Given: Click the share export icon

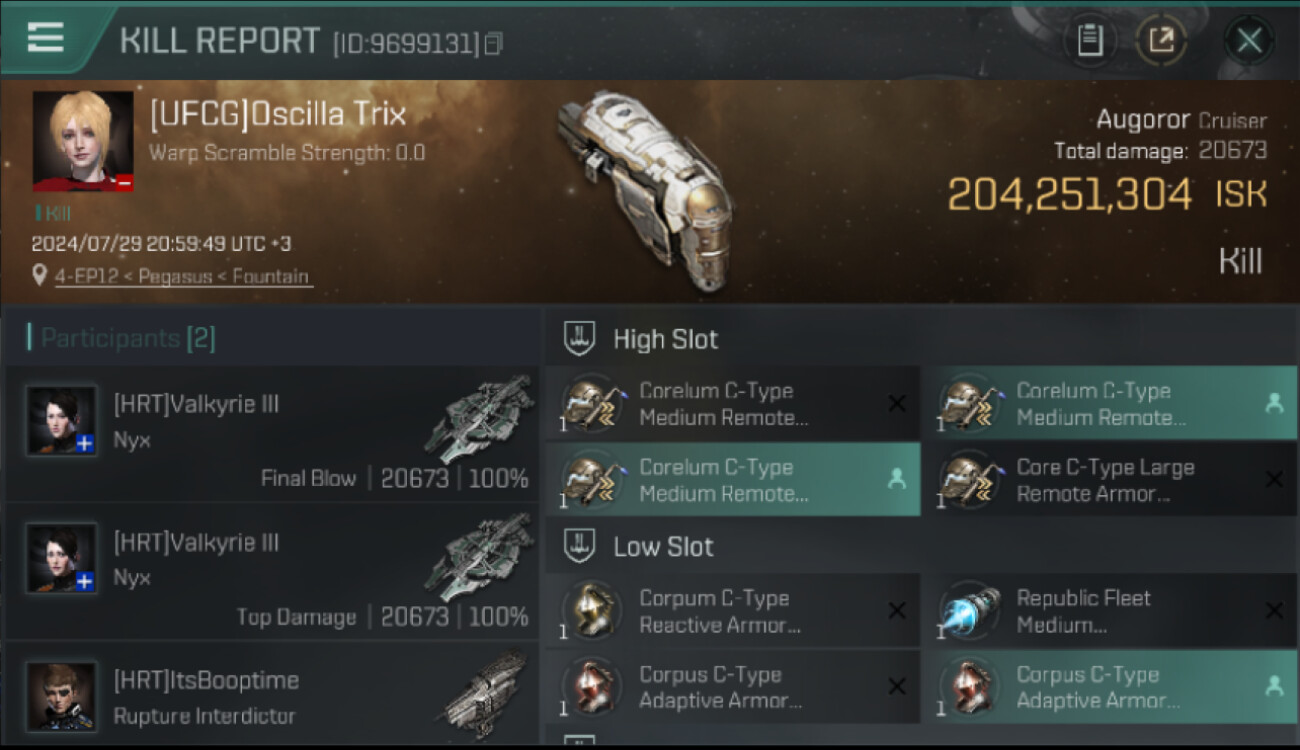Looking at the screenshot, I should click(x=1162, y=40).
